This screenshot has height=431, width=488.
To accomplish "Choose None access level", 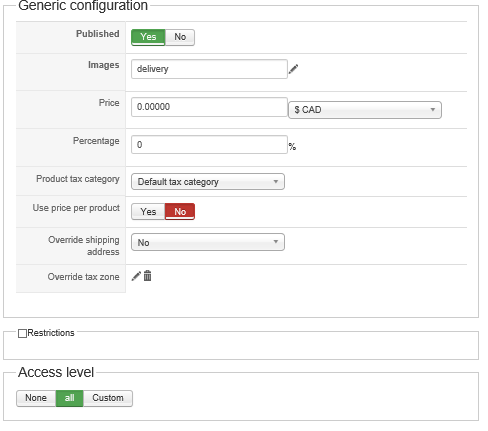I will tap(36, 398).
